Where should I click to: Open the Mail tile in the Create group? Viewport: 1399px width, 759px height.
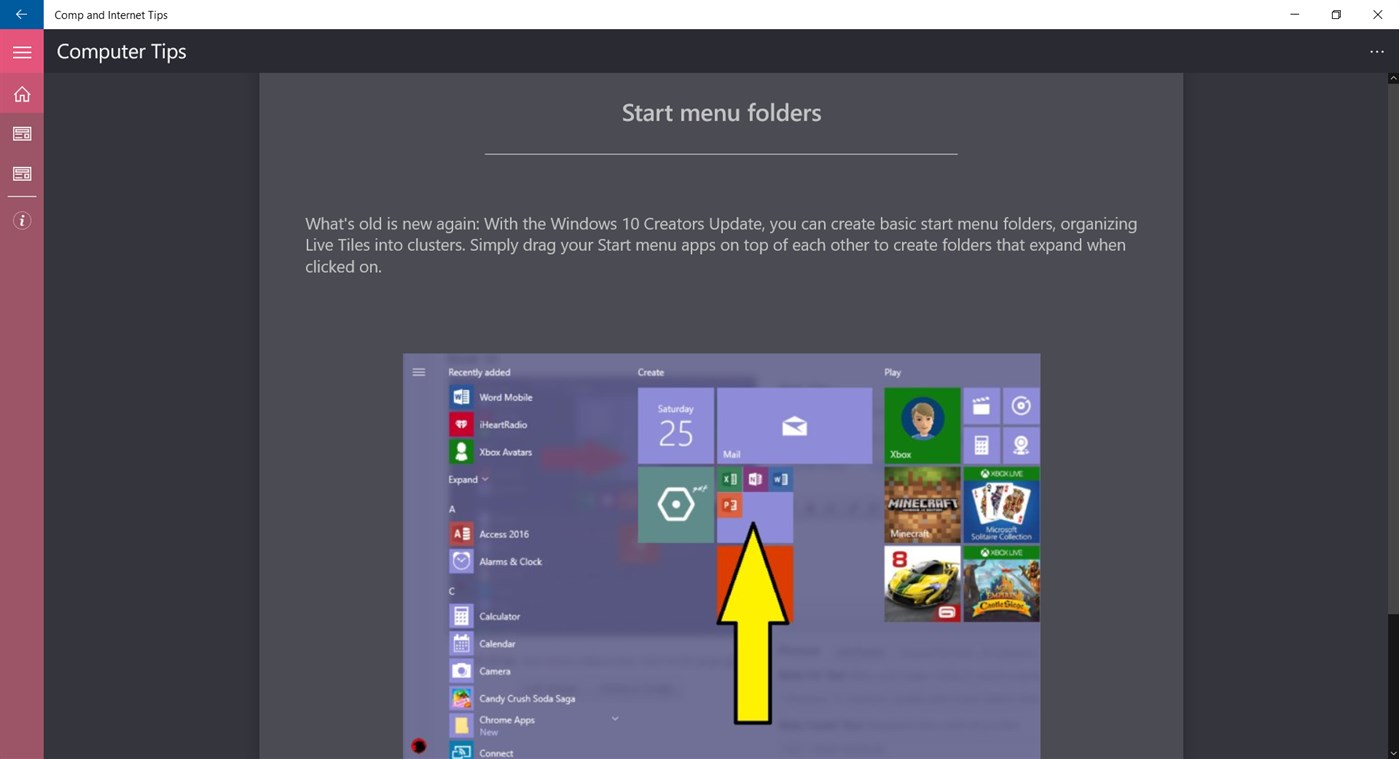793,425
